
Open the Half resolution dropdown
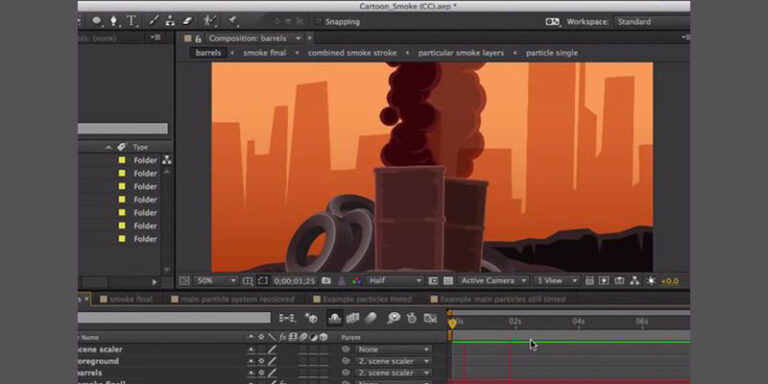394,281
